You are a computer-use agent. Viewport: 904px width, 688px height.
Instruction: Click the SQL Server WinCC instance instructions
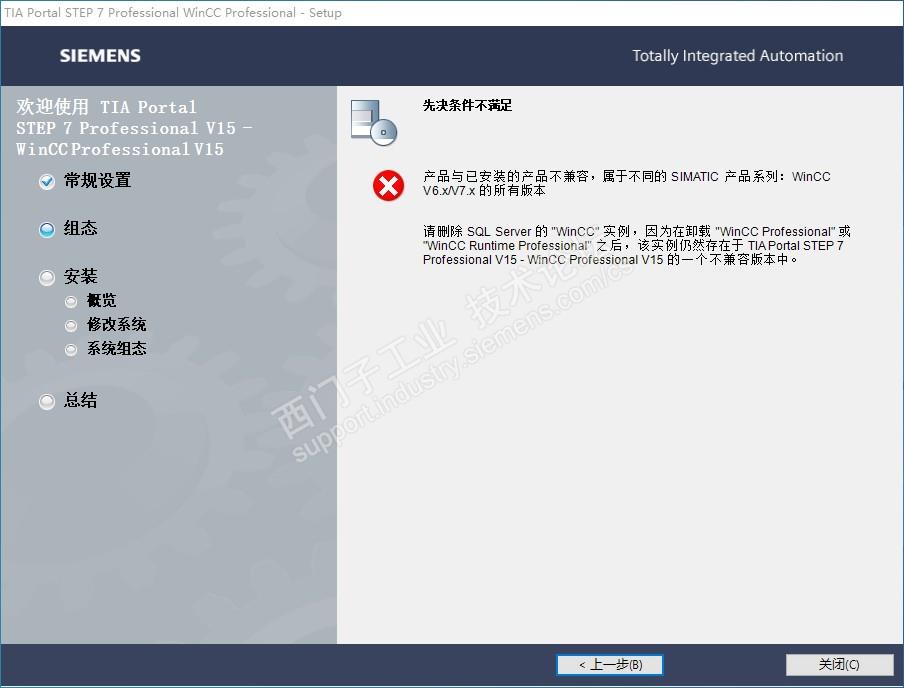pos(636,246)
